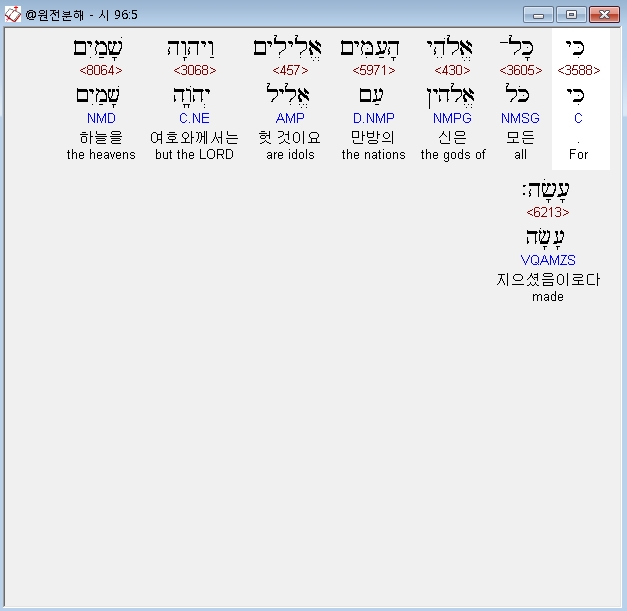The image size is (627, 611).
Task: Click Strong's number <3588>
Action: pyautogui.click(x=579, y=70)
